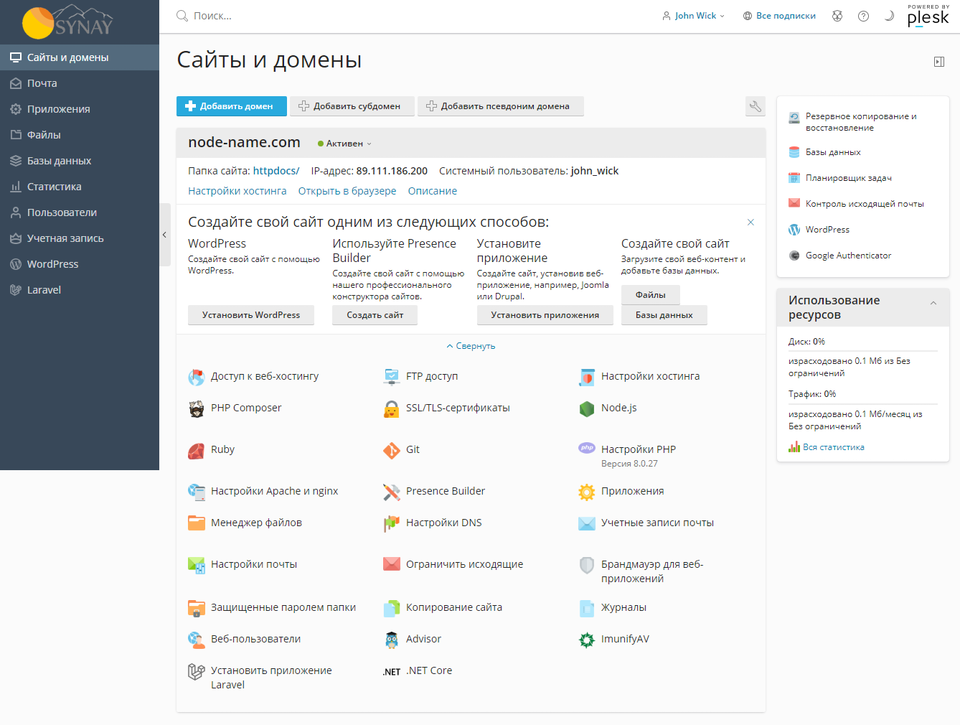Screen dimensions: 960x725
Task: Click the help question mark icon
Action: point(863,16)
